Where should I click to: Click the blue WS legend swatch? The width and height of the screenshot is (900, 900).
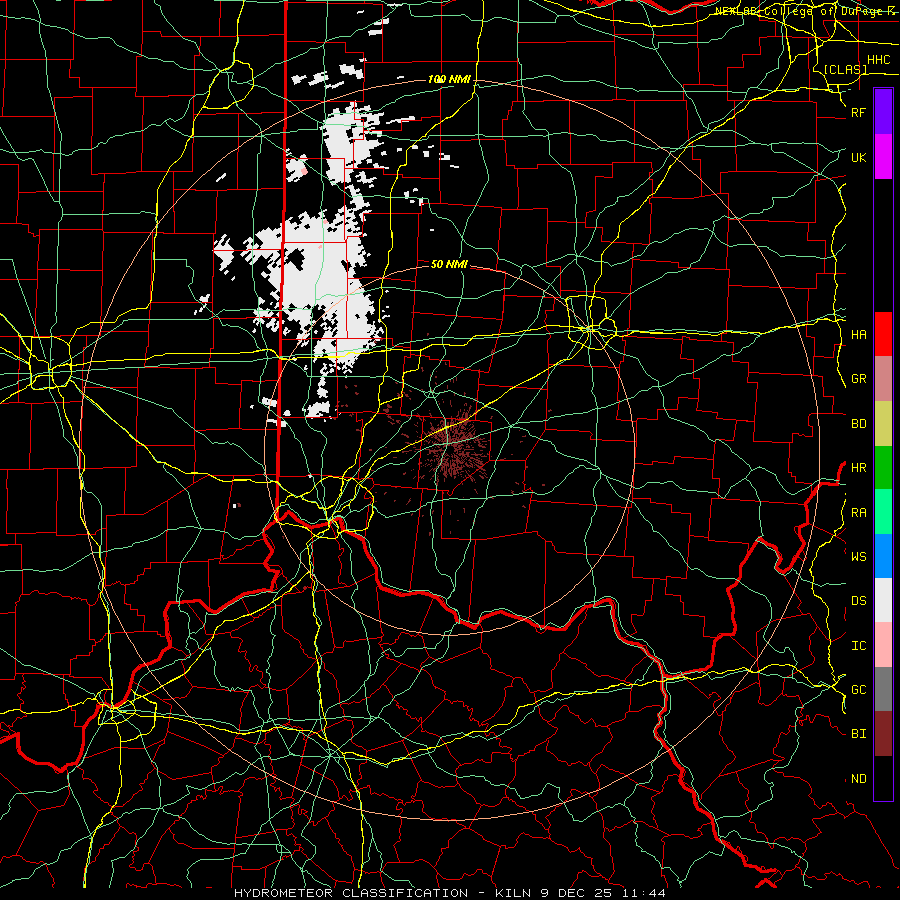tap(883, 556)
